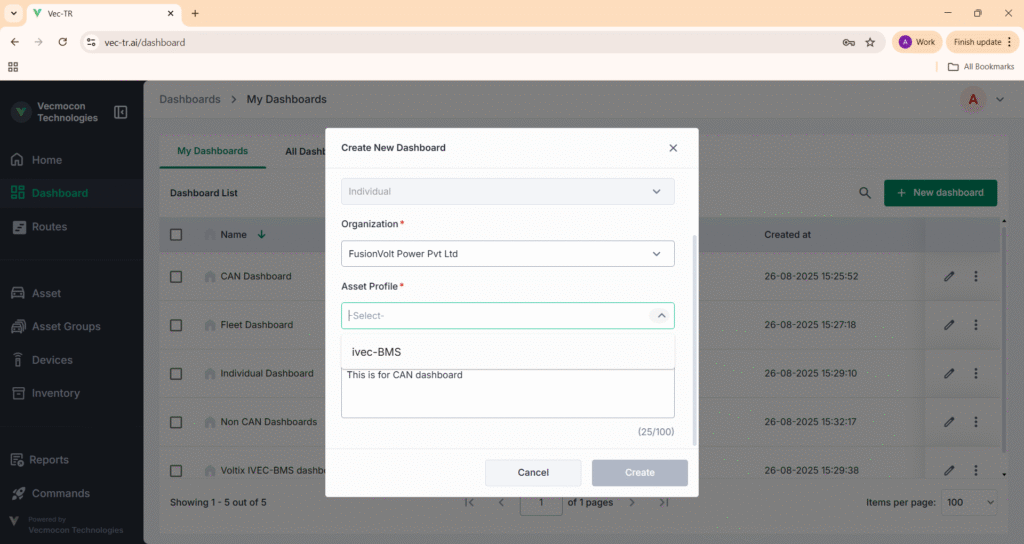
Task: Tick the checkbox for CAN Dashboard row
Action: point(176,277)
